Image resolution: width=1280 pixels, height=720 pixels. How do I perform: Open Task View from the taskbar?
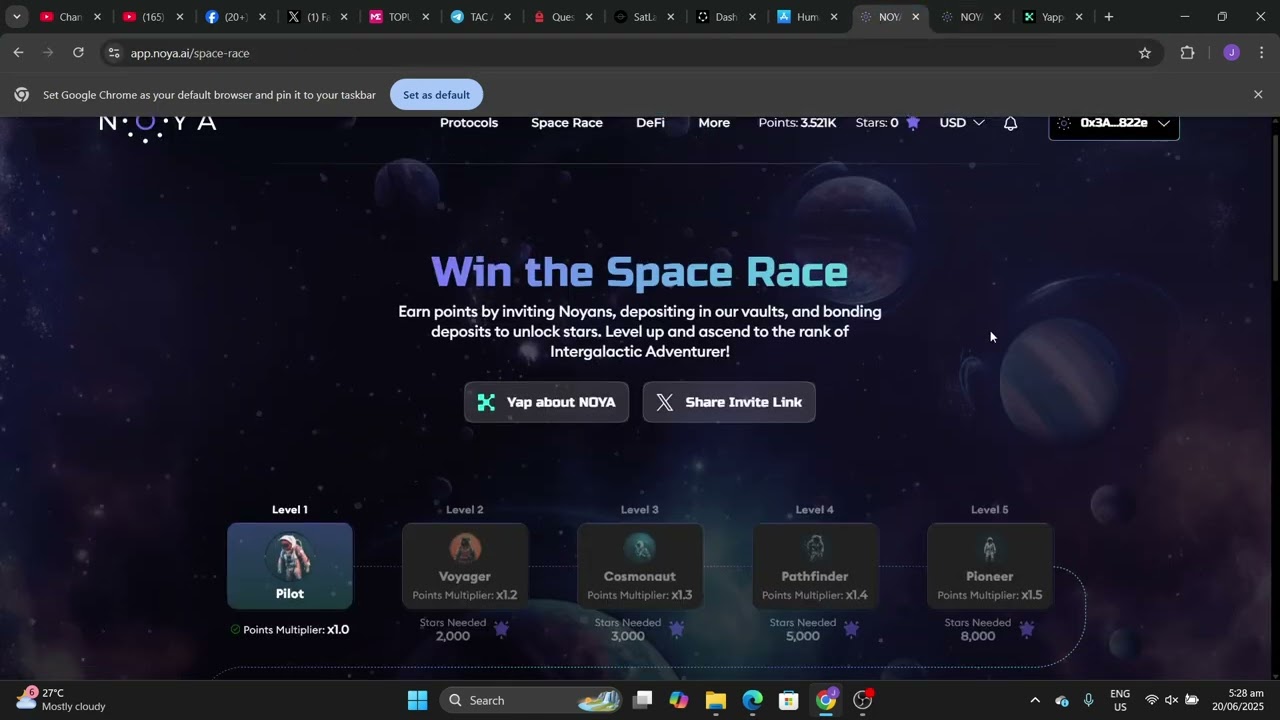click(643, 700)
